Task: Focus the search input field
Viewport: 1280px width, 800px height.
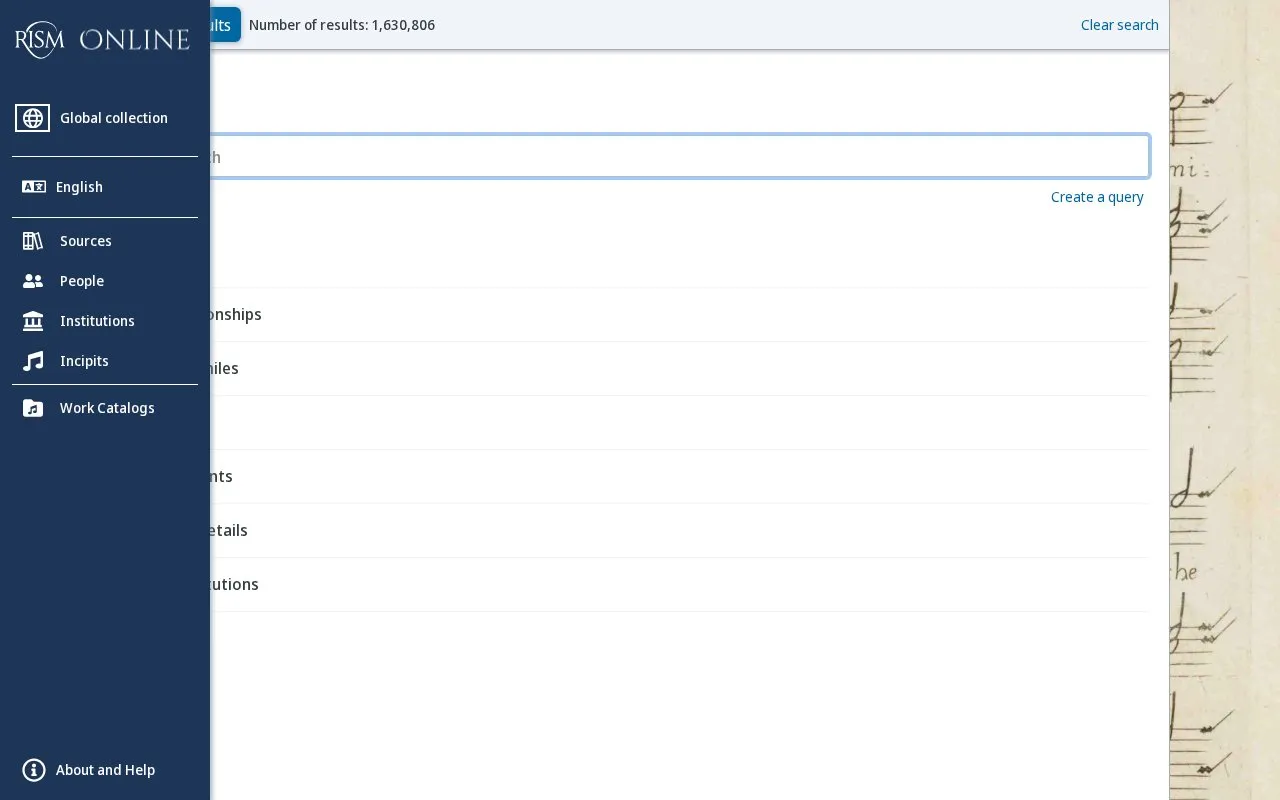Action: click(x=679, y=157)
